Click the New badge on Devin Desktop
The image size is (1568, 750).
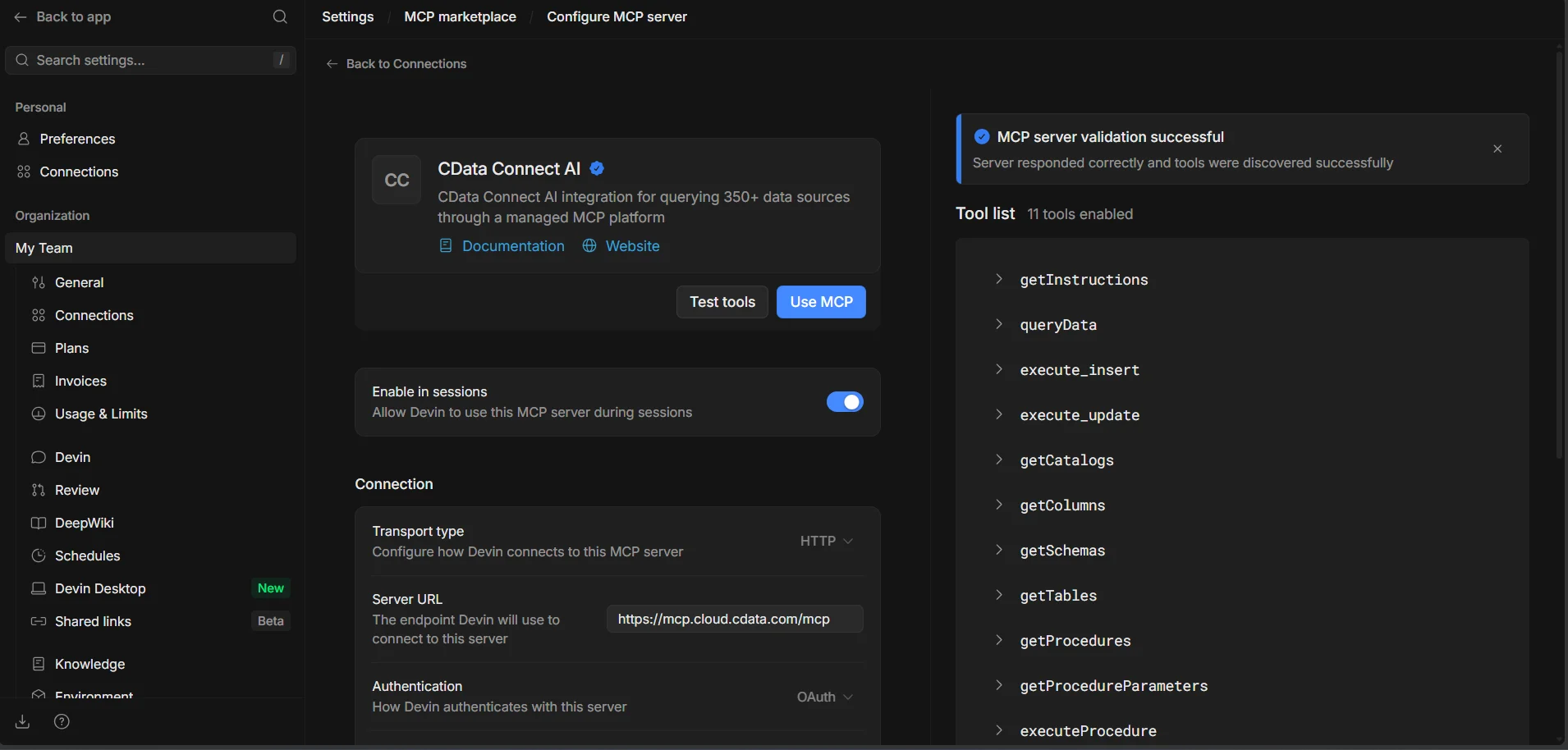tap(270, 588)
